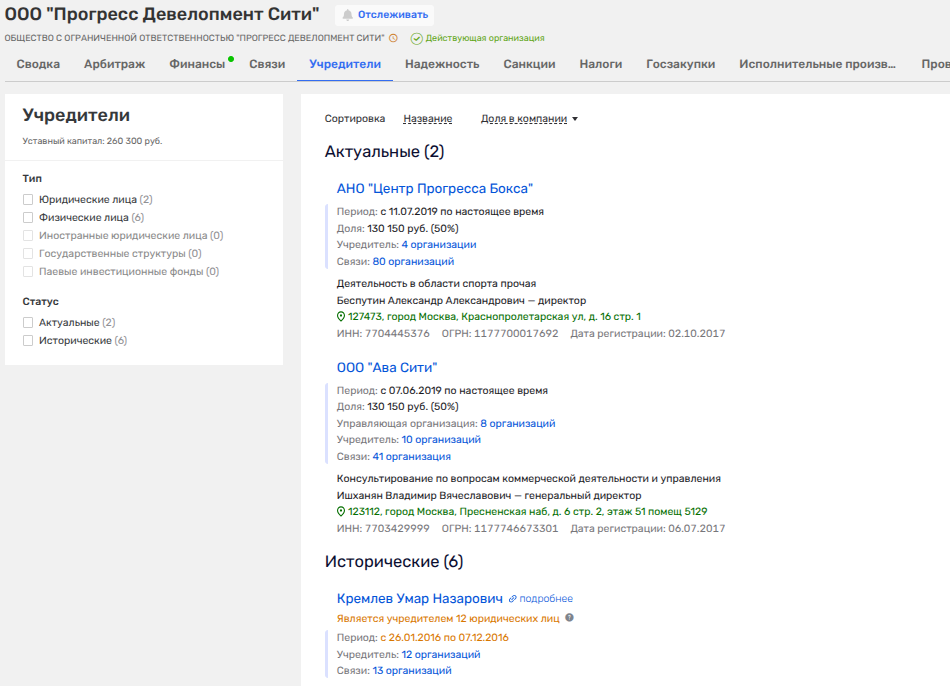Click the bell icon next to Отслеживать
The image size is (950, 686).
348,15
